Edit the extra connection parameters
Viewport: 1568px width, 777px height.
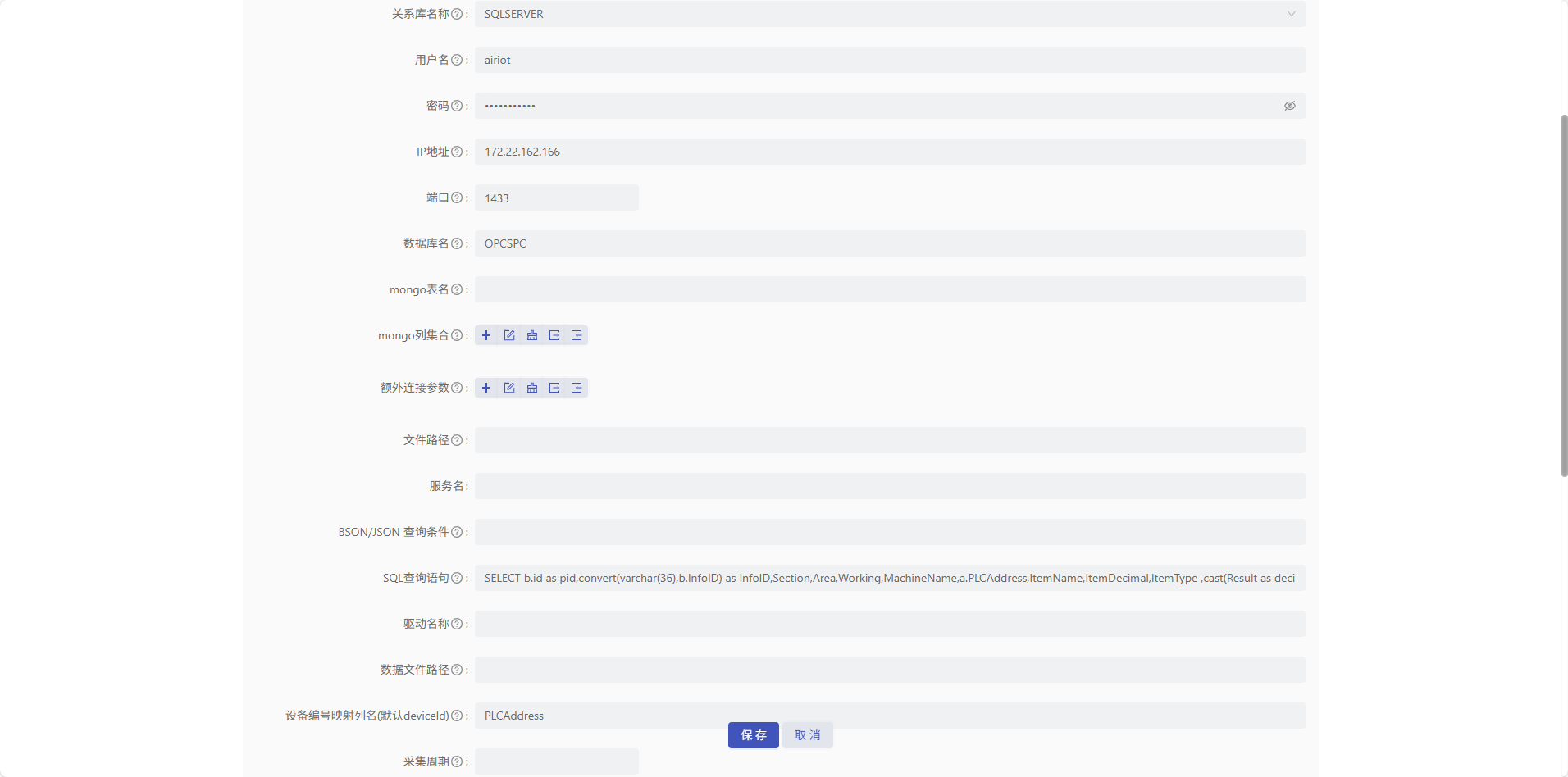click(509, 388)
